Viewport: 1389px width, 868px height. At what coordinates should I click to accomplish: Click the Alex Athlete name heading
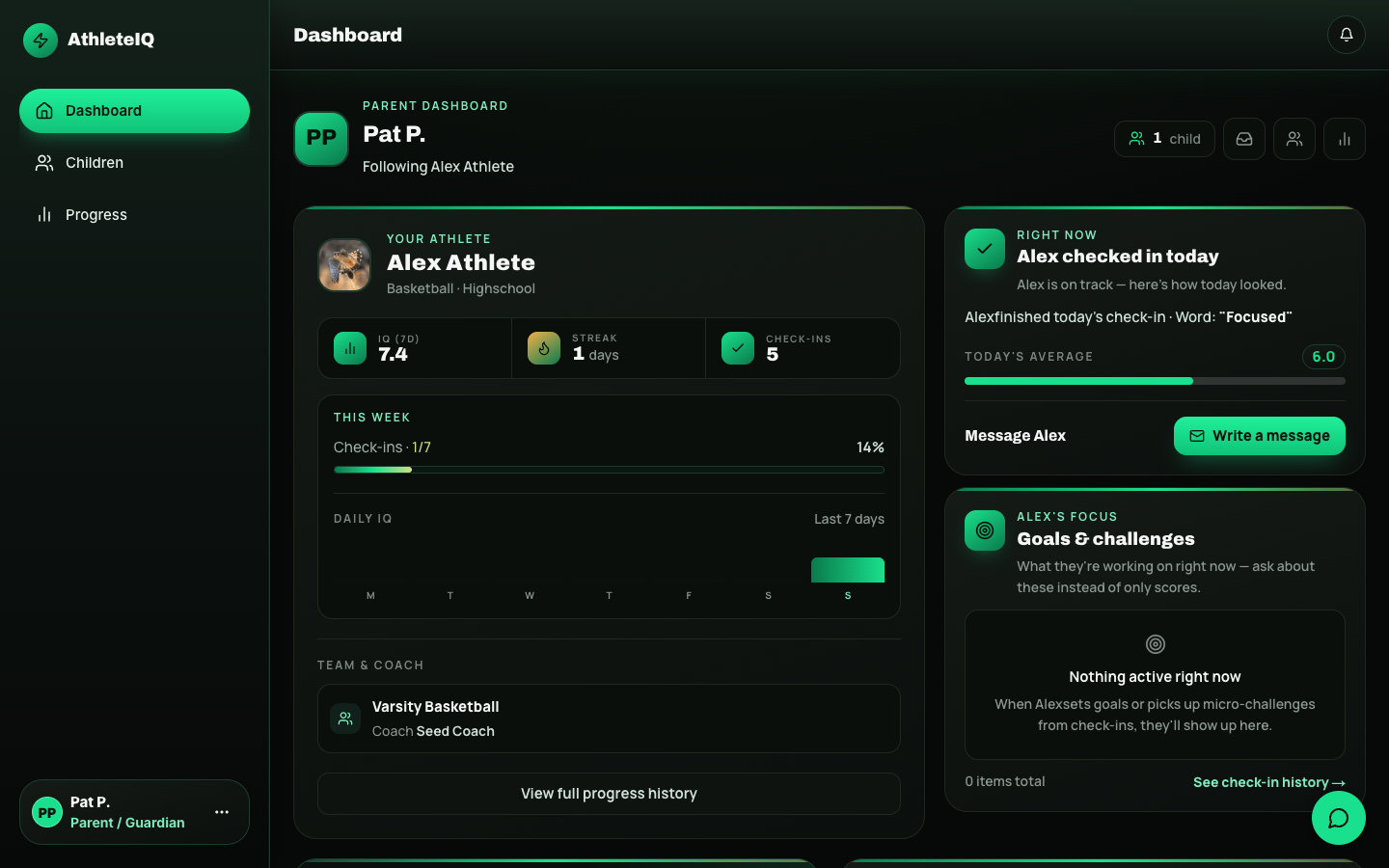pyautogui.click(x=461, y=262)
